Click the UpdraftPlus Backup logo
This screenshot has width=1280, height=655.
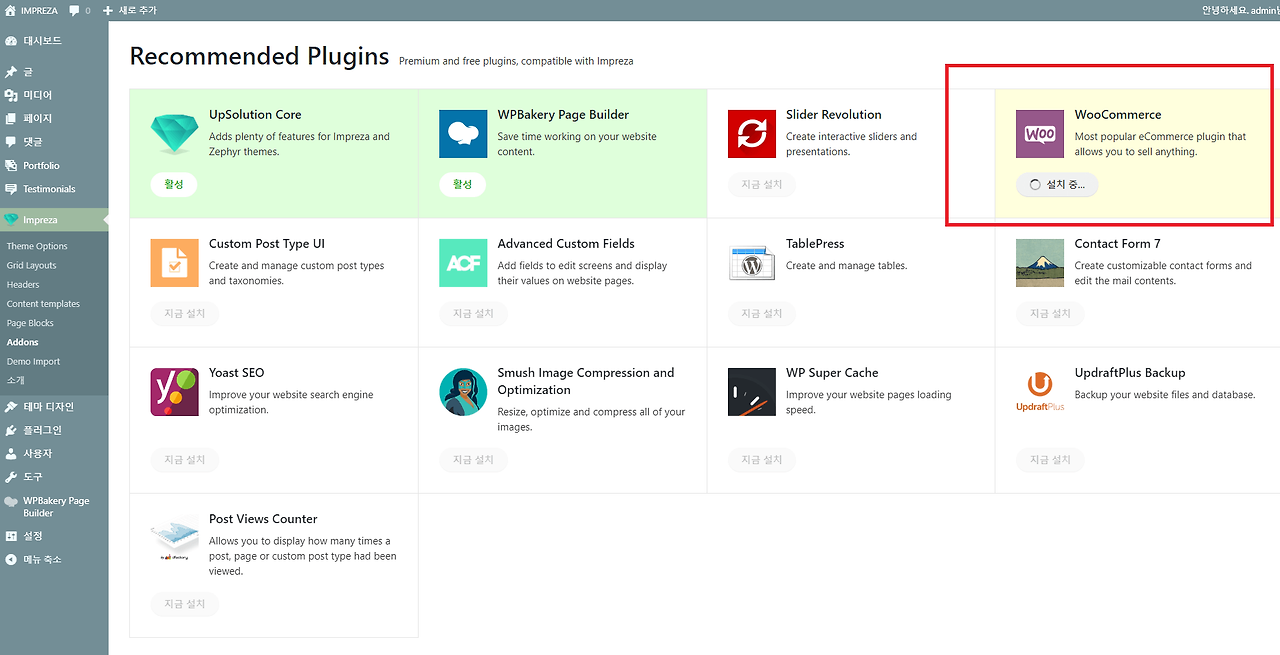tap(1040, 392)
